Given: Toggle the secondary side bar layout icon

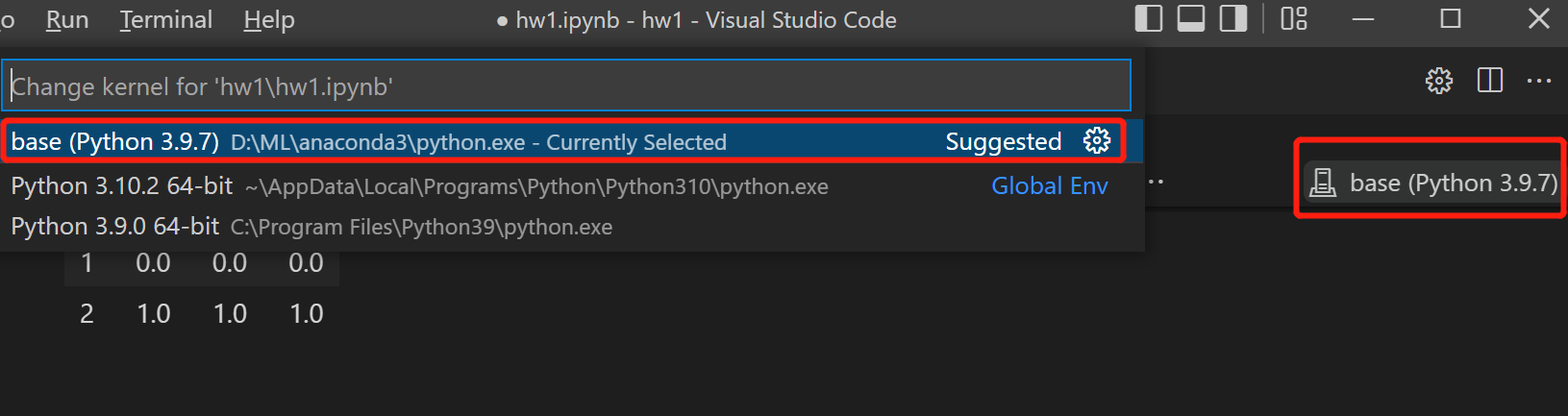Looking at the screenshot, I should coord(1233,19).
